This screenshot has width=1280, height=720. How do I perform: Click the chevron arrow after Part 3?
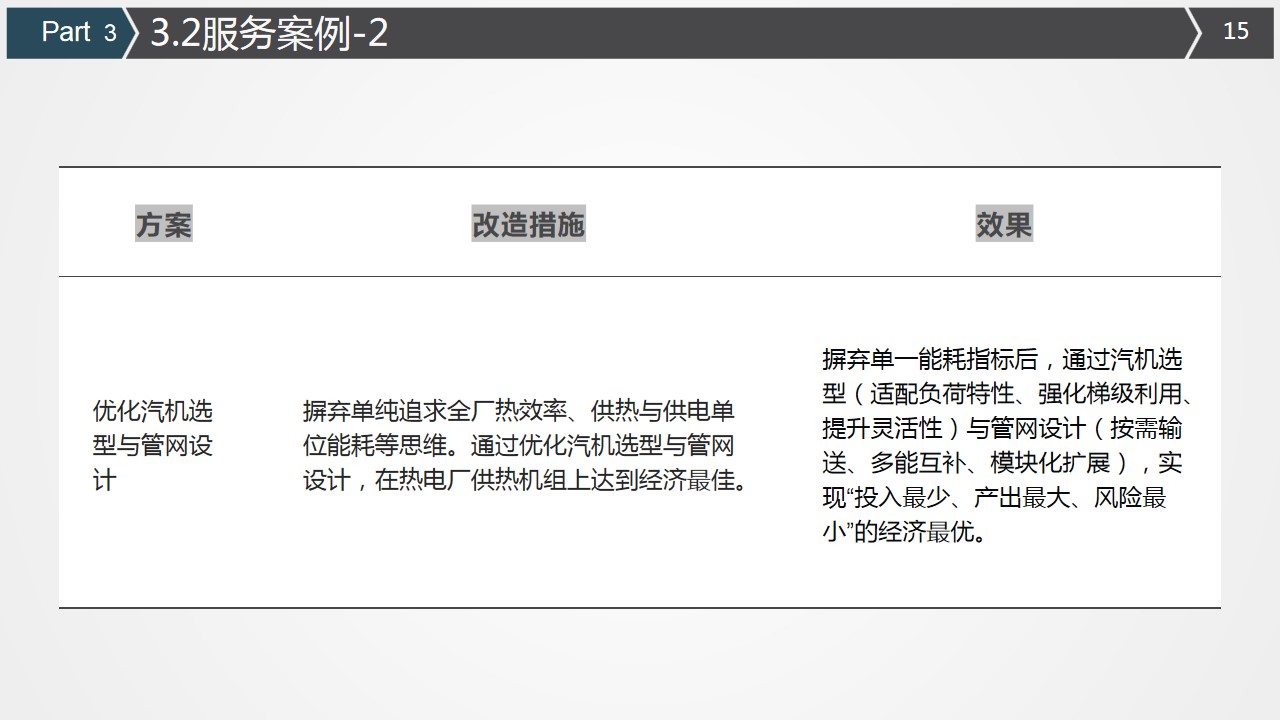tap(129, 33)
